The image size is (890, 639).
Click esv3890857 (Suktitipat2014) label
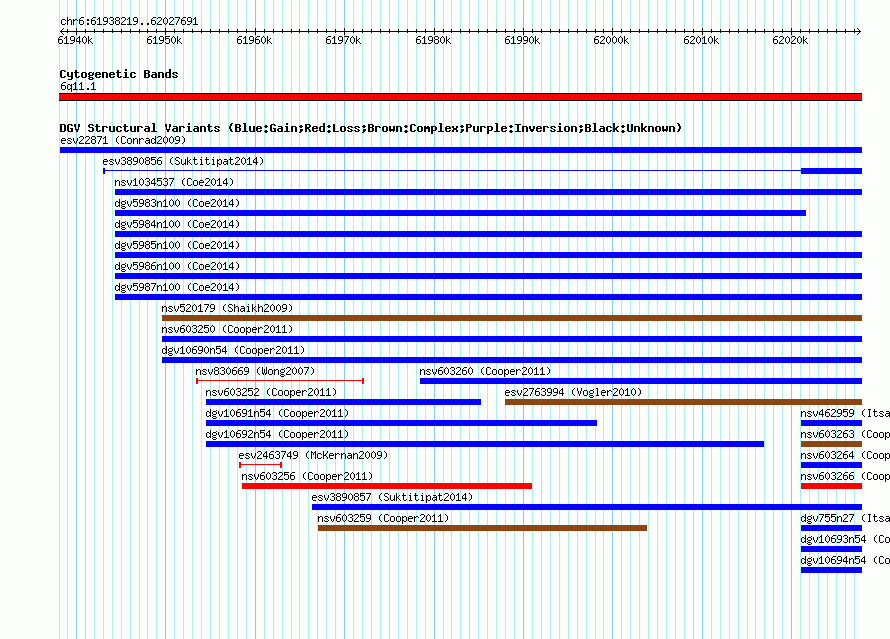392,497
